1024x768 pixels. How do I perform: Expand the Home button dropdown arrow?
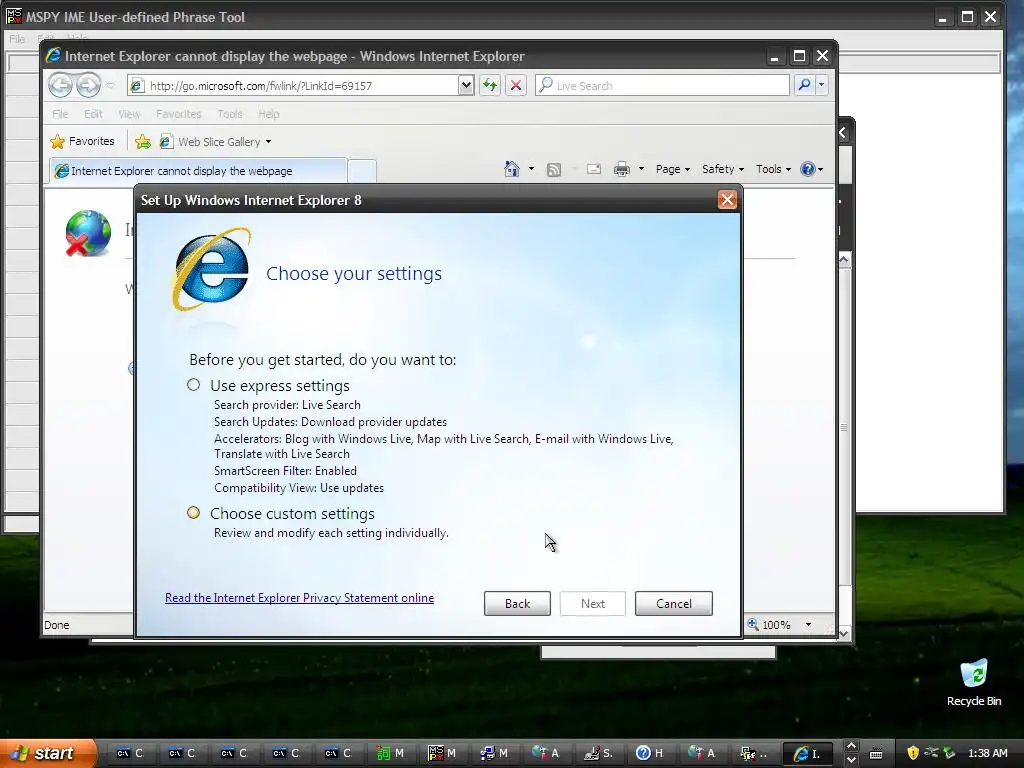point(531,169)
